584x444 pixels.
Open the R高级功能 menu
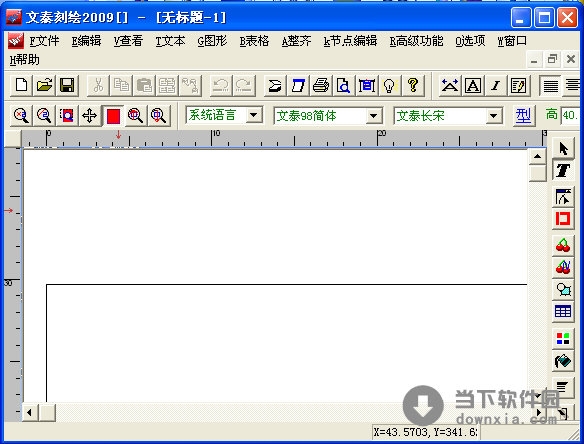click(416, 41)
